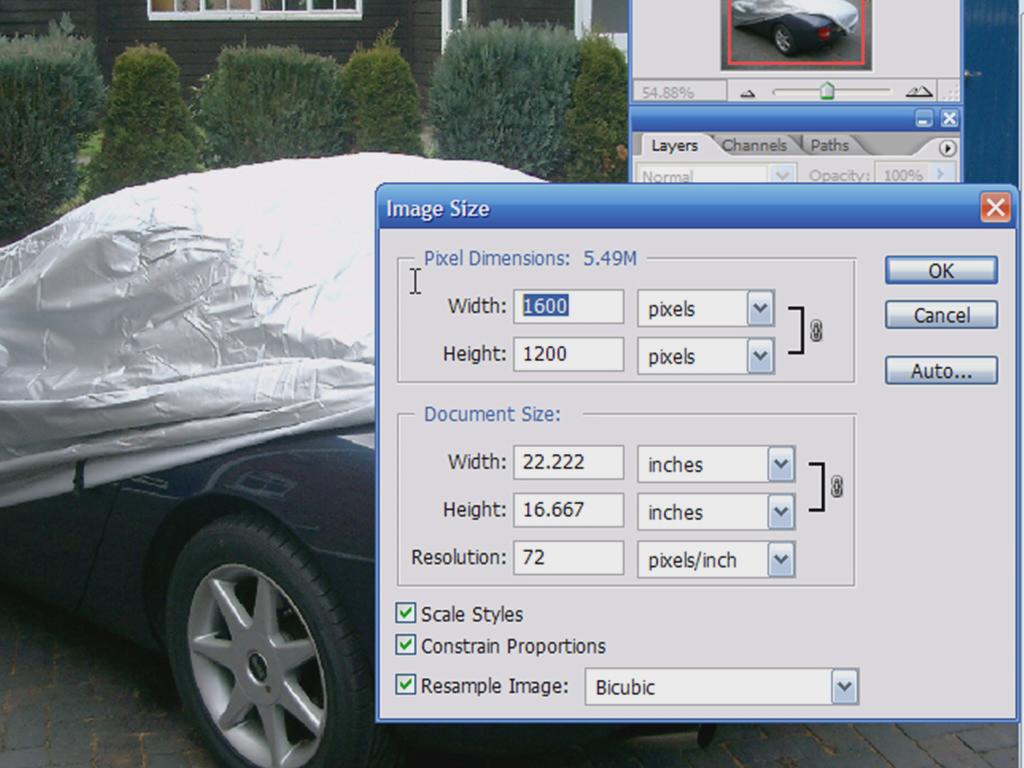This screenshot has width=1024, height=768.
Task: Minimize the Layers palette
Action: pos(923,119)
